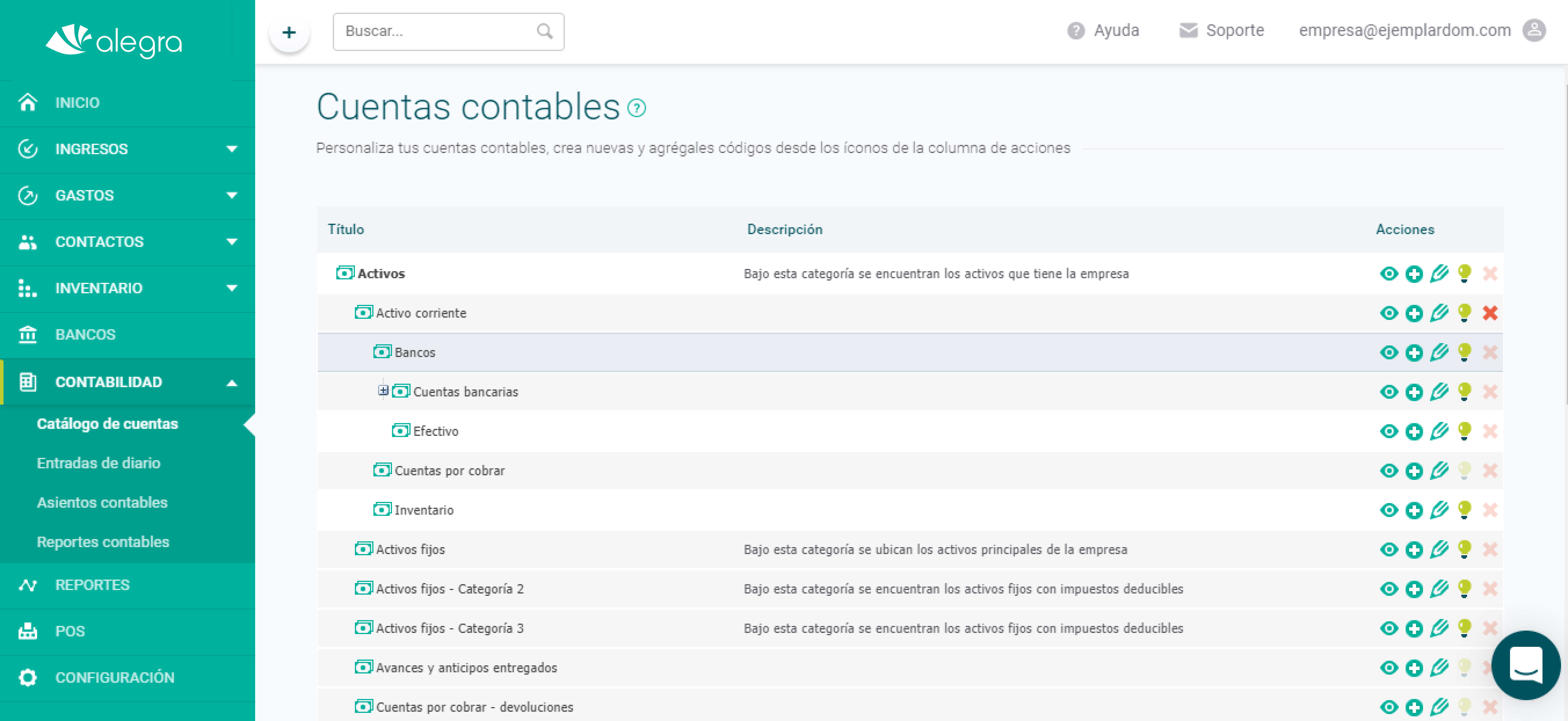Toggle lightbulb on Cuentas por cobrar row
This screenshot has width=1568, height=721.
click(x=1464, y=471)
